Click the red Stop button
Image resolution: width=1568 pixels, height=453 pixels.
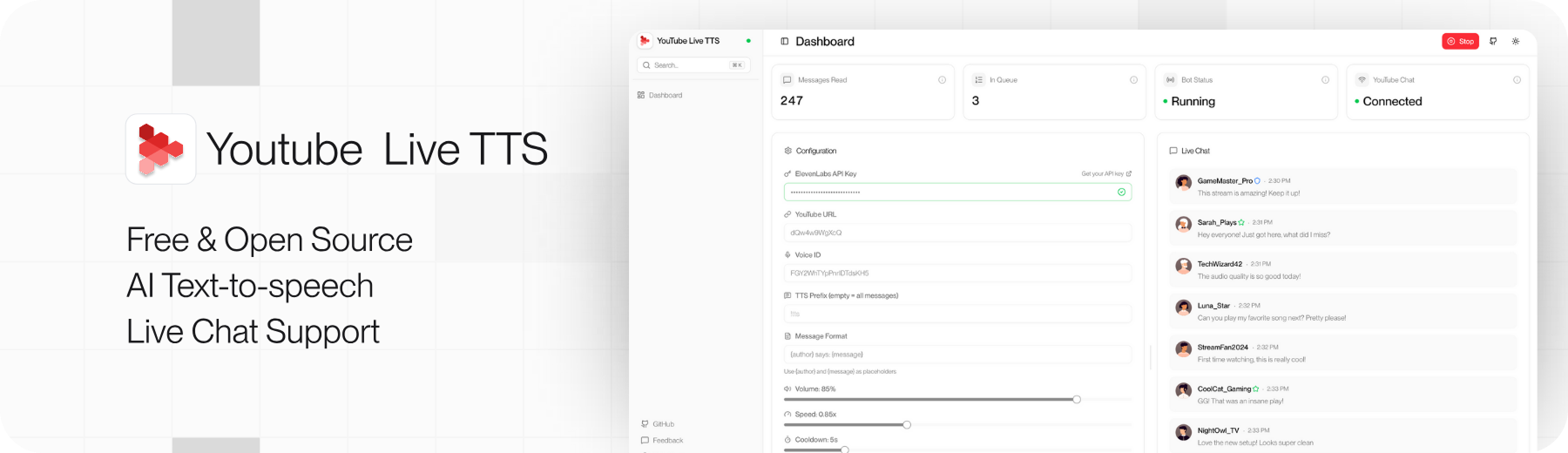click(1461, 41)
